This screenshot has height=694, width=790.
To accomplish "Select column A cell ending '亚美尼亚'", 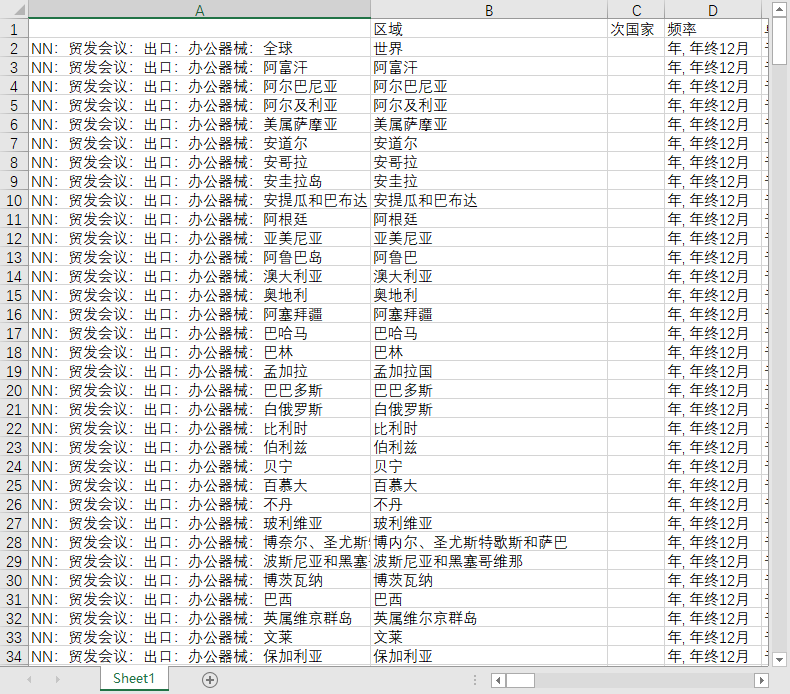I will pyautogui.click(x=200, y=238).
